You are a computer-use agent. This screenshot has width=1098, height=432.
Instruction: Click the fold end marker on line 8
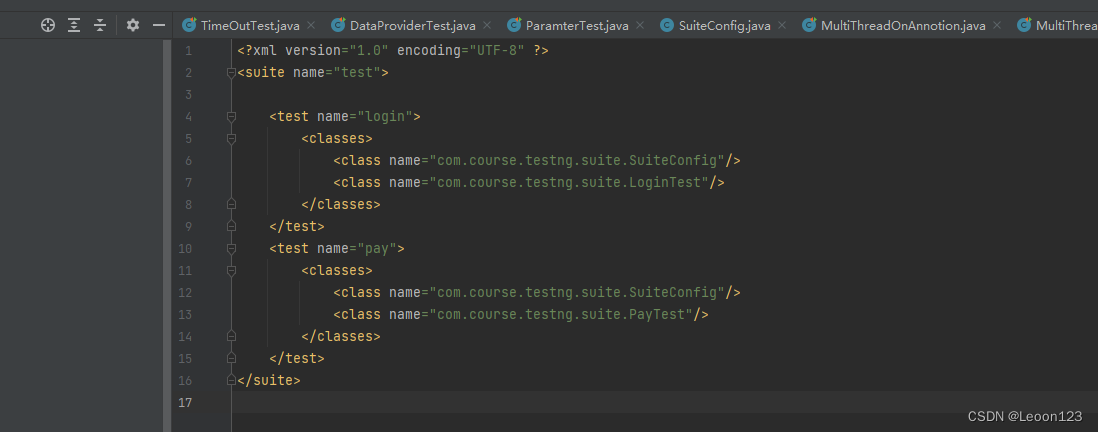232,204
